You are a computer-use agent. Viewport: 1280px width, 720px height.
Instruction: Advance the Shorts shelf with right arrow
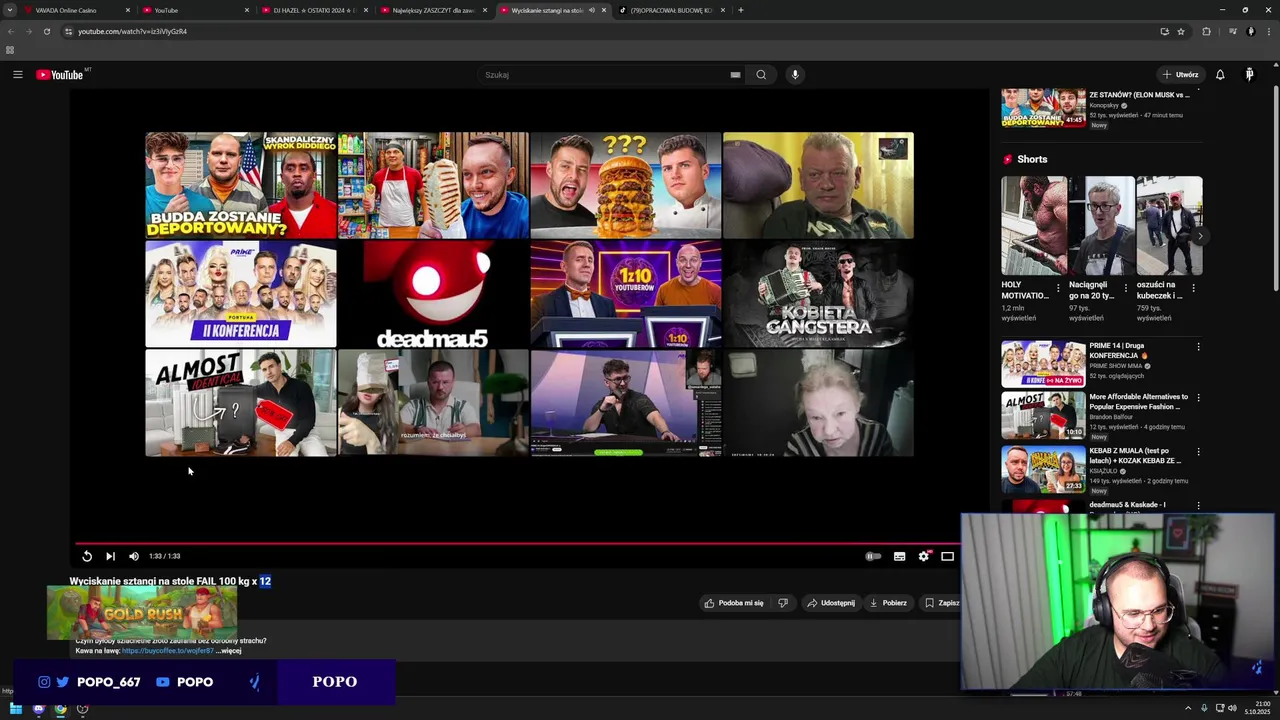click(x=1200, y=237)
